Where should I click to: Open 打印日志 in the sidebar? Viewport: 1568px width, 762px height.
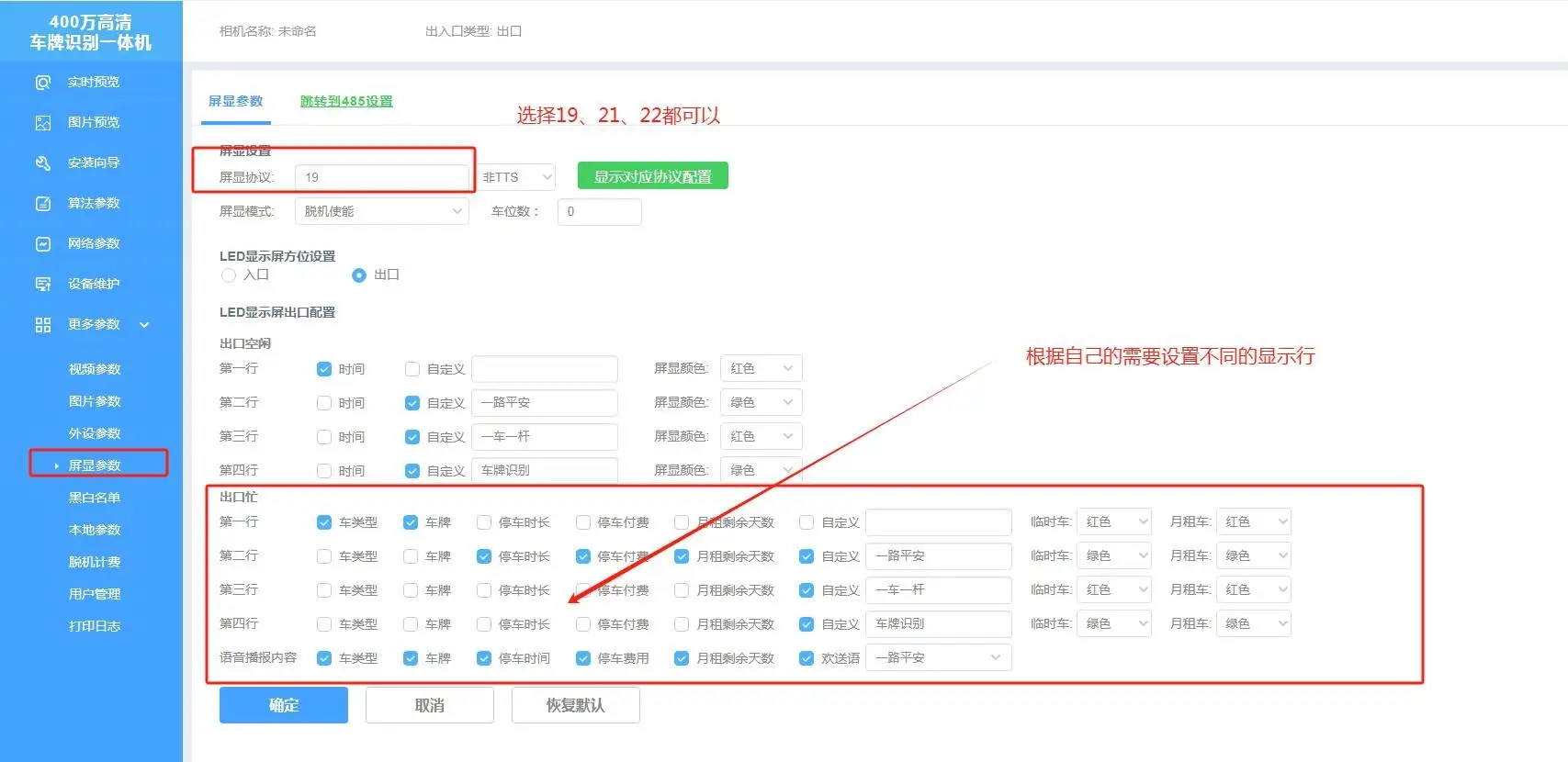[x=95, y=626]
